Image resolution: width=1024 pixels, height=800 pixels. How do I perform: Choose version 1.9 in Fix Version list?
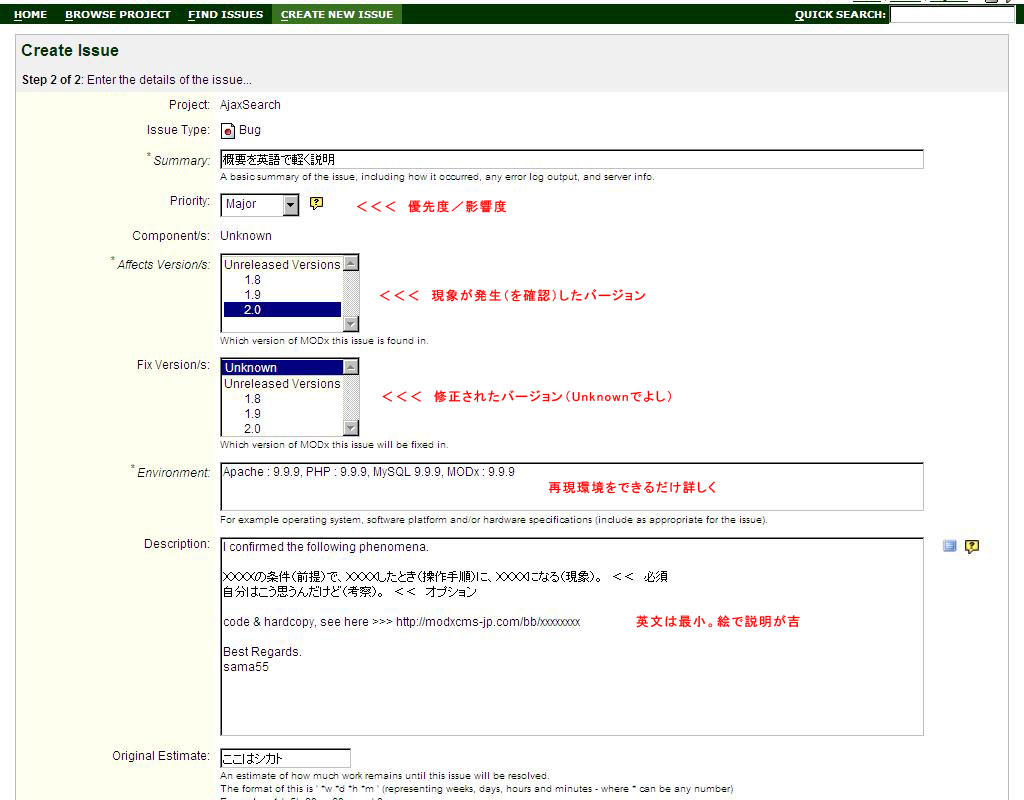click(253, 413)
